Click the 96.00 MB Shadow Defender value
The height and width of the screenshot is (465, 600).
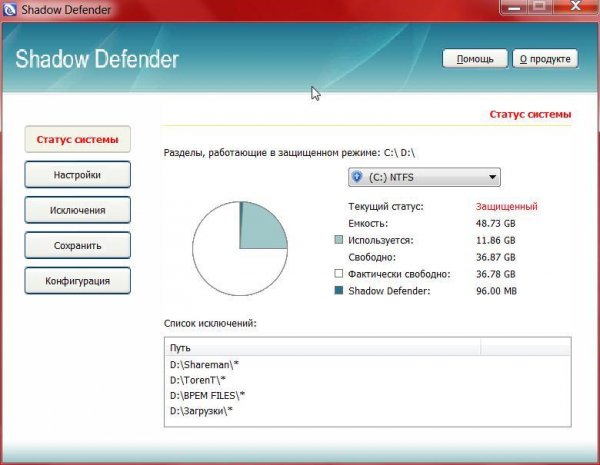pos(496,291)
